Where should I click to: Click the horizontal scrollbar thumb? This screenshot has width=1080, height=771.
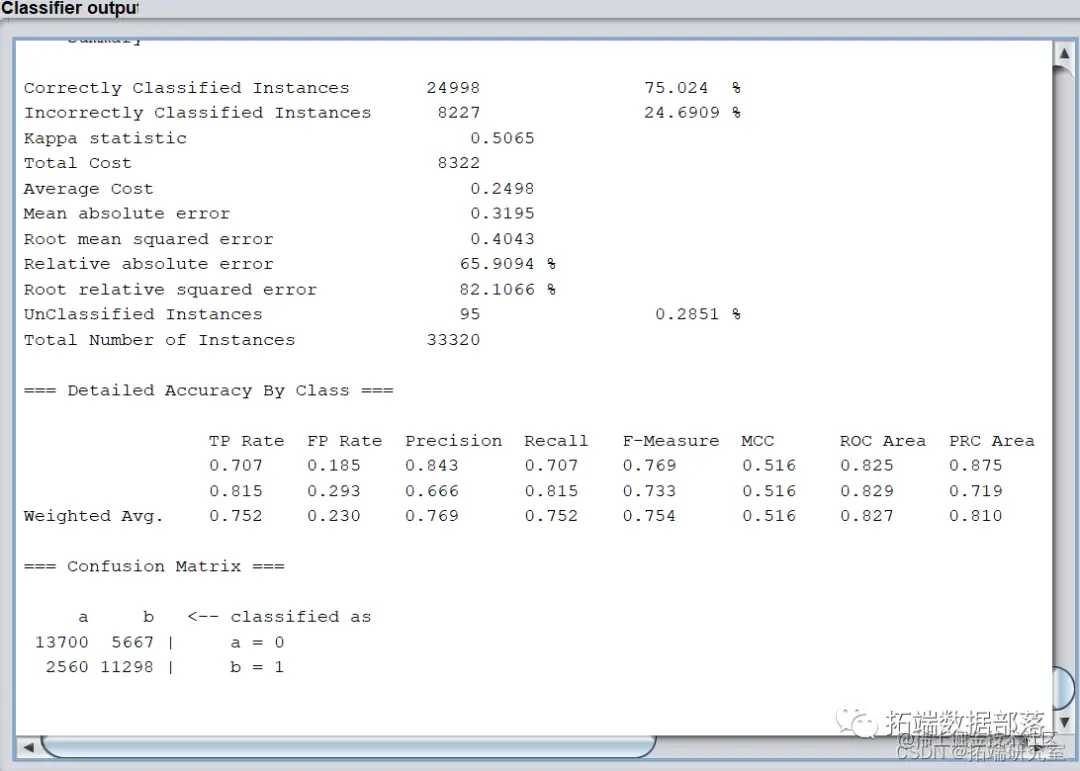[348, 747]
